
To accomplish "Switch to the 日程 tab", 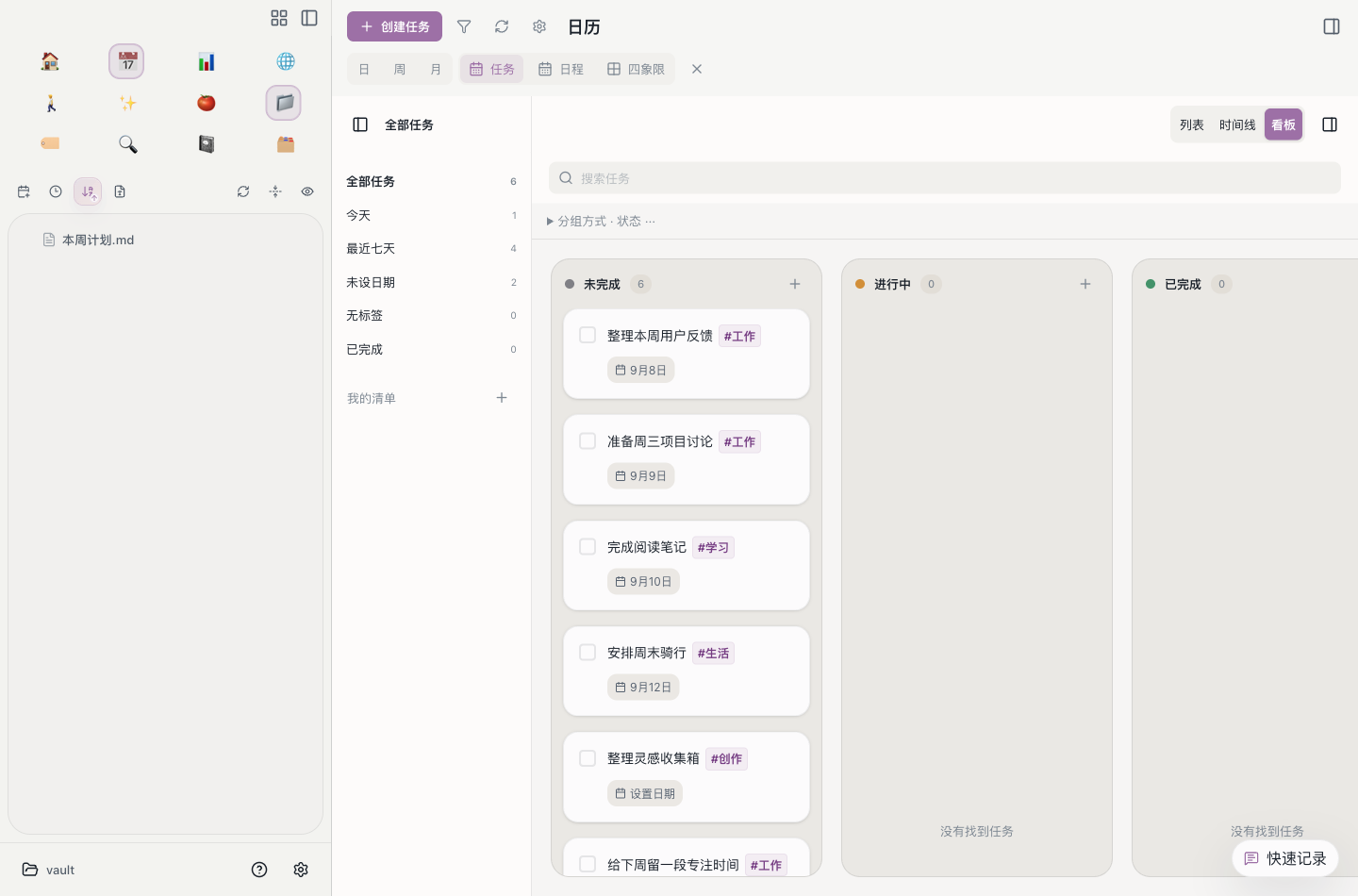I will [x=561, y=69].
